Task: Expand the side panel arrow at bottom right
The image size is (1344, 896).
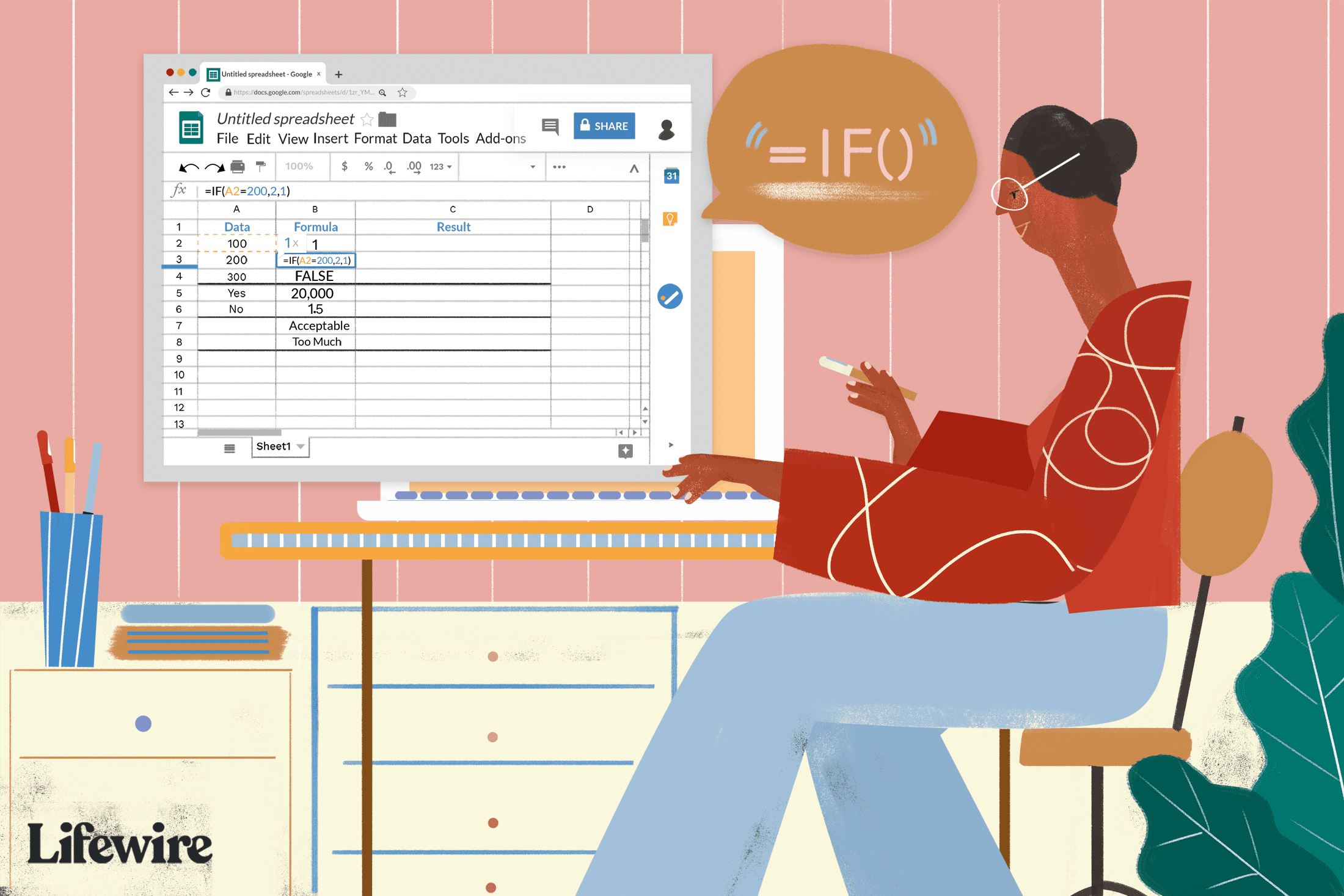Action: 671,445
